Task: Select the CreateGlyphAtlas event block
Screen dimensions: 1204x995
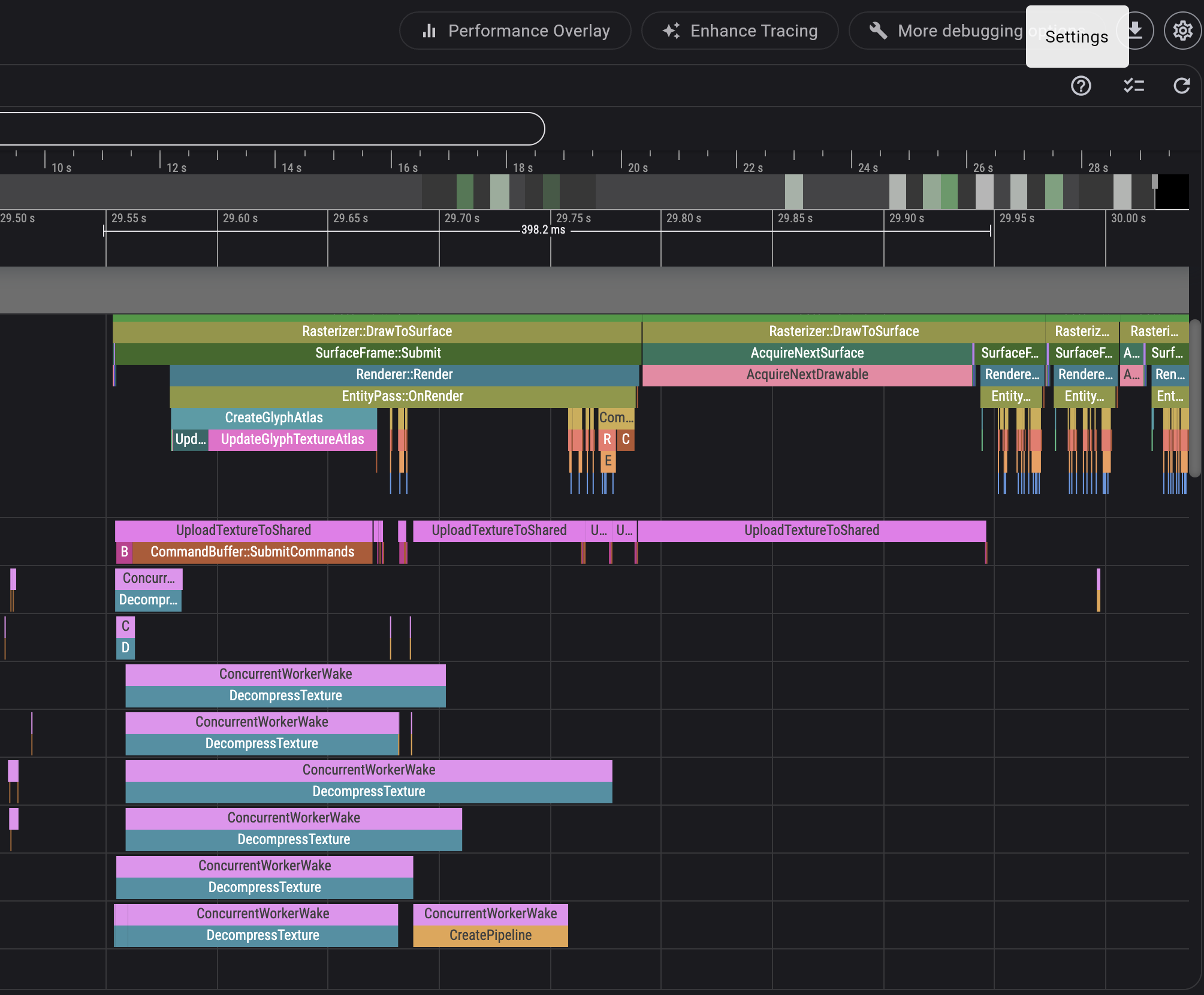Action: [274, 418]
